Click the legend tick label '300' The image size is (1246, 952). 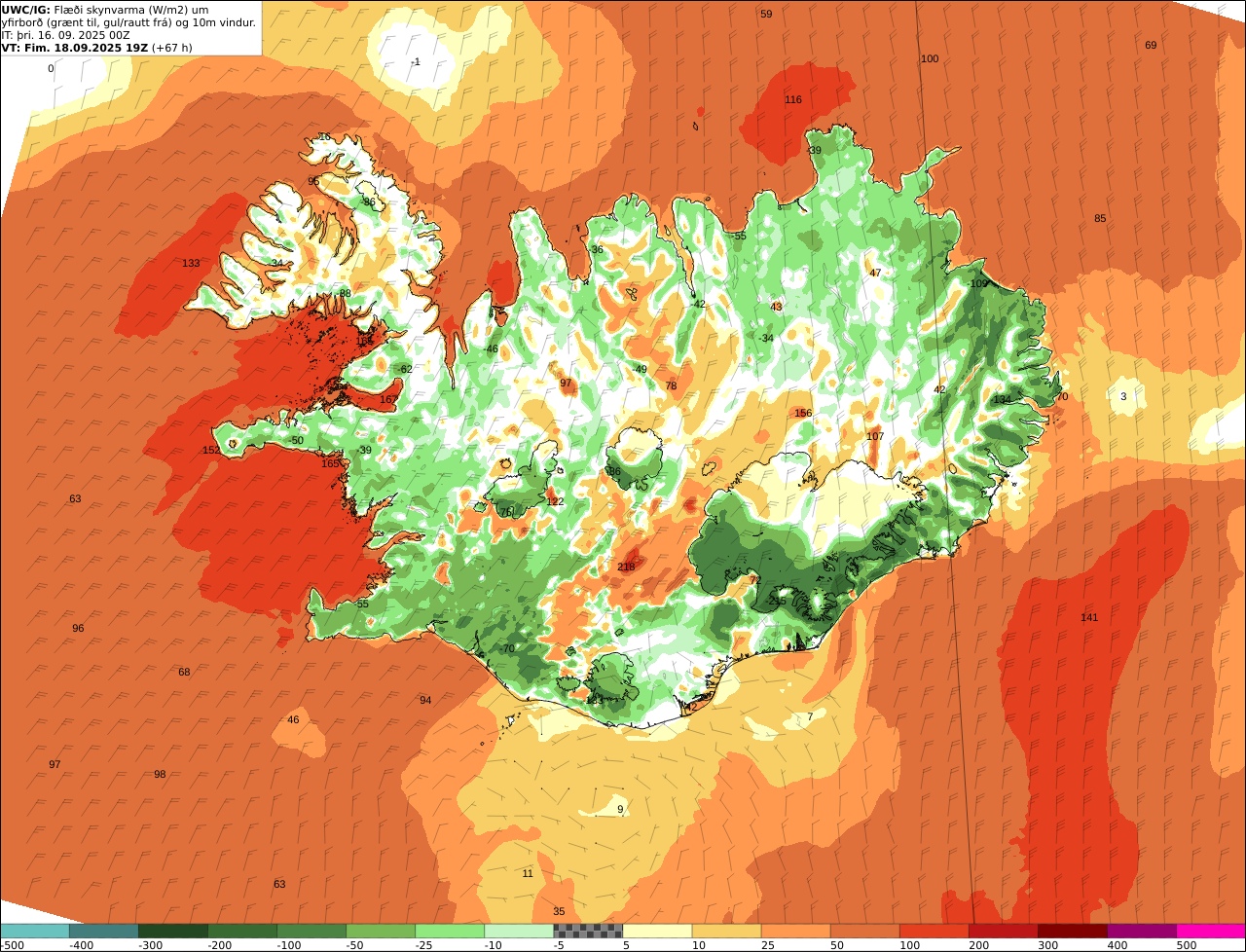pos(1048,945)
